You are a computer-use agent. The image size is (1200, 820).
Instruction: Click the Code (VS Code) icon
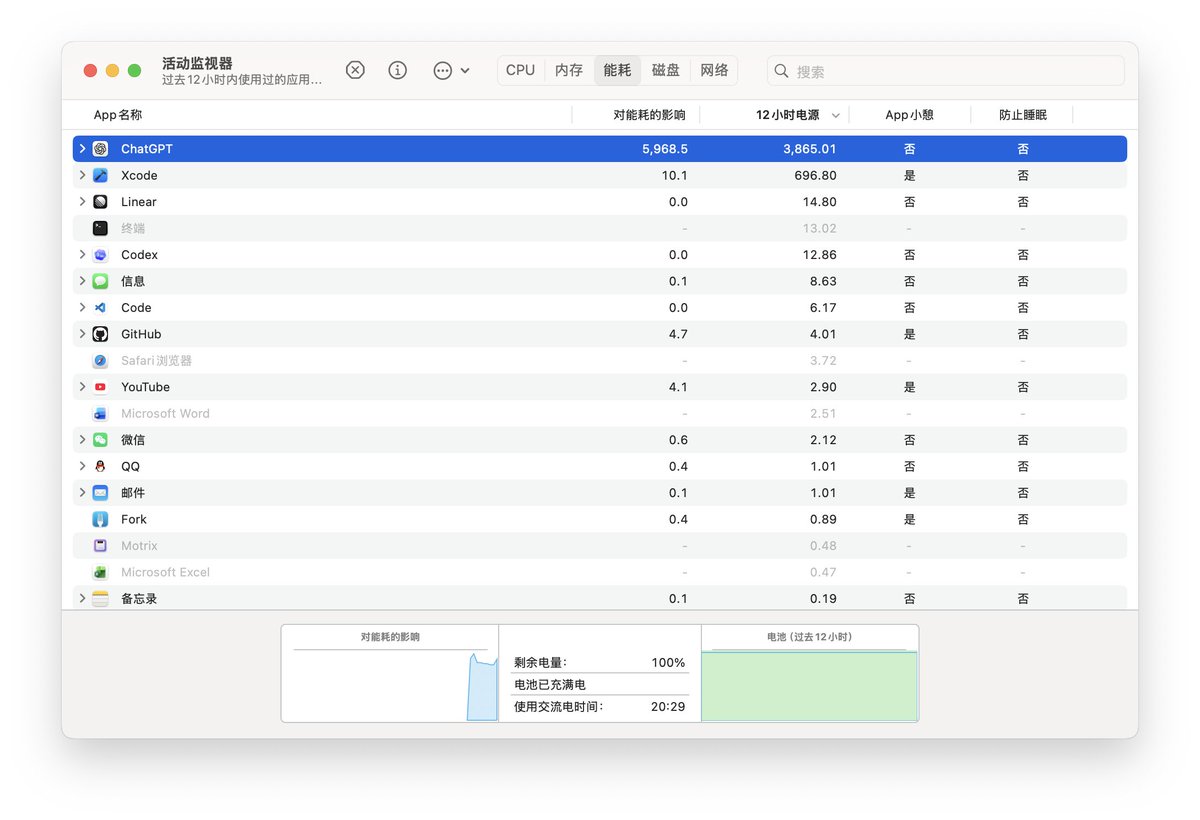coord(100,308)
